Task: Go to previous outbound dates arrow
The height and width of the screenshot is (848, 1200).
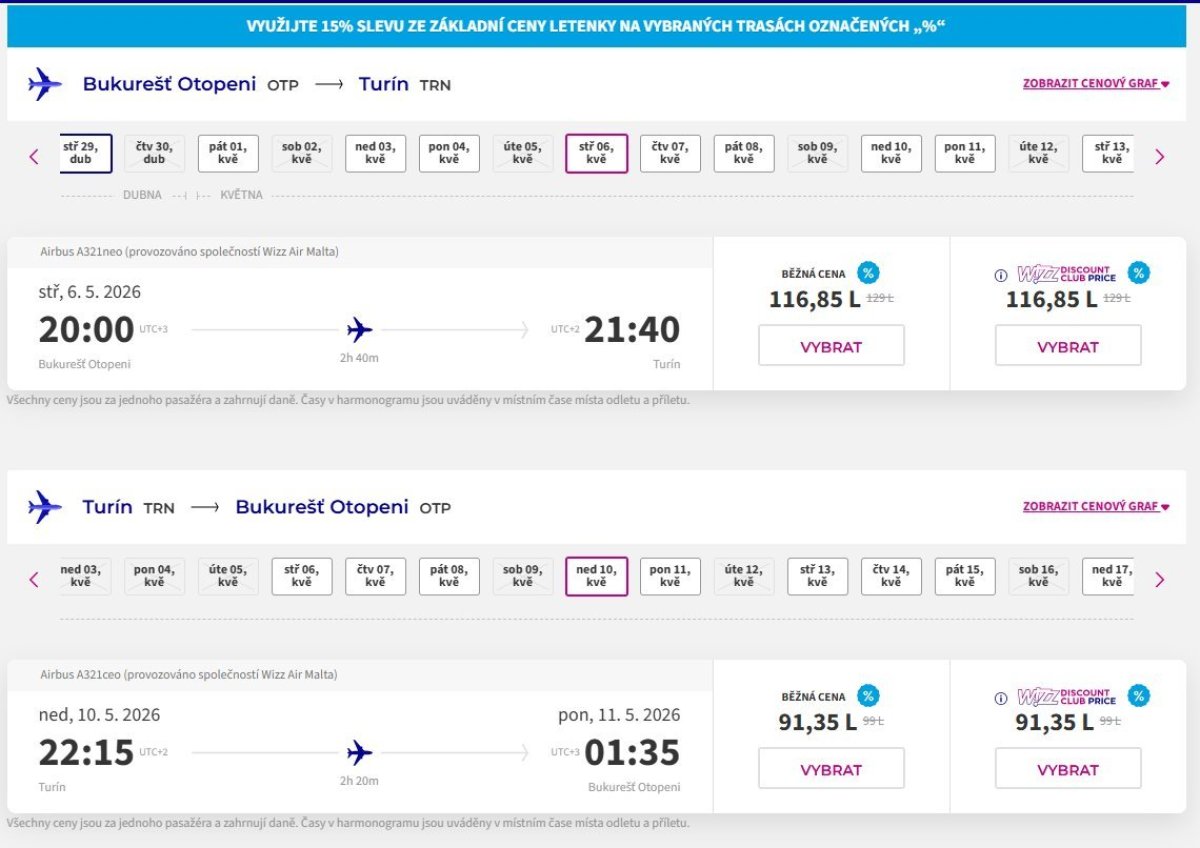Action: coord(34,156)
